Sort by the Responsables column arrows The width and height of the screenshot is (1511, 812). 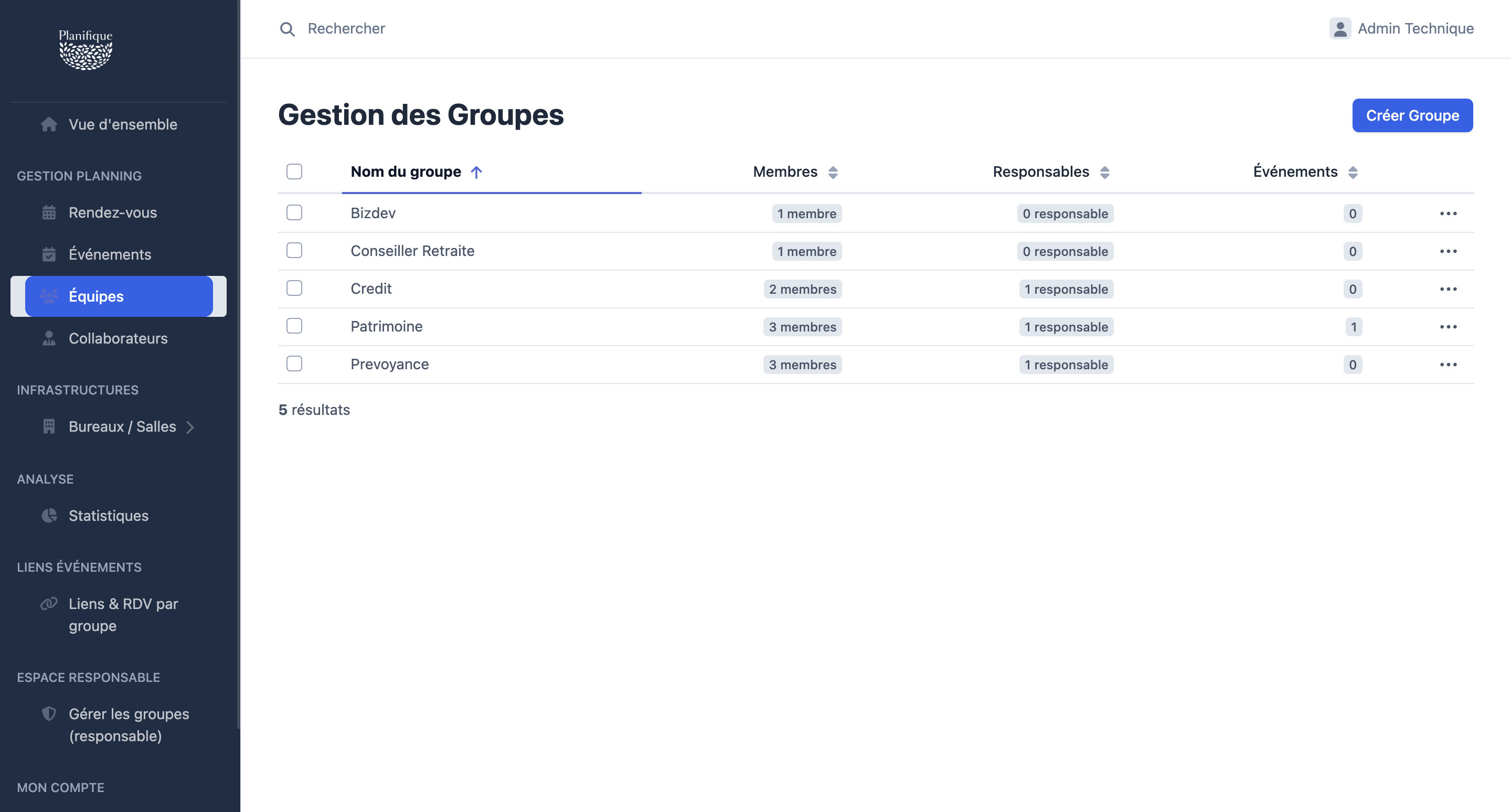(x=1104, y=173)
